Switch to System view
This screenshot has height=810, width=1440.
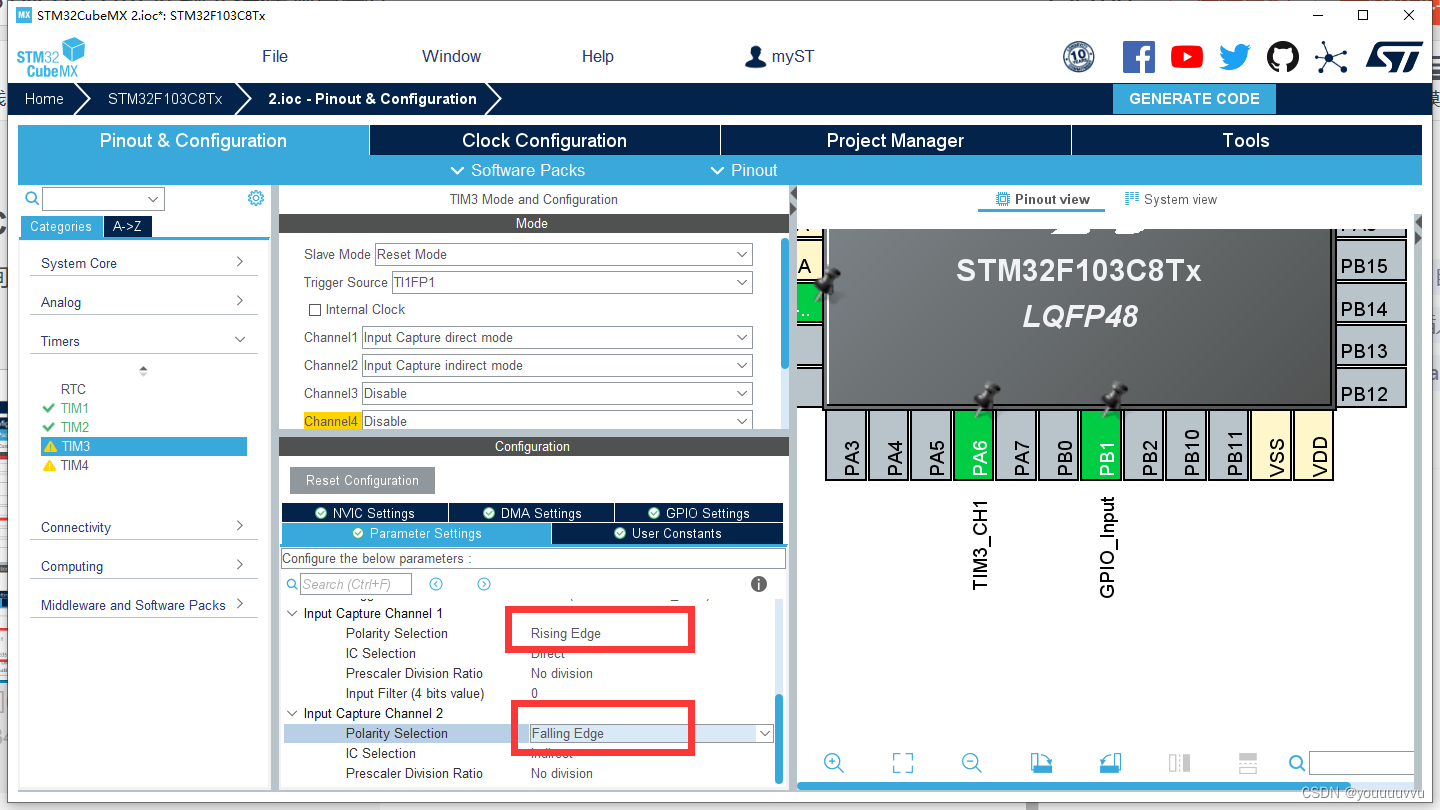click(x=1171, y=199)
